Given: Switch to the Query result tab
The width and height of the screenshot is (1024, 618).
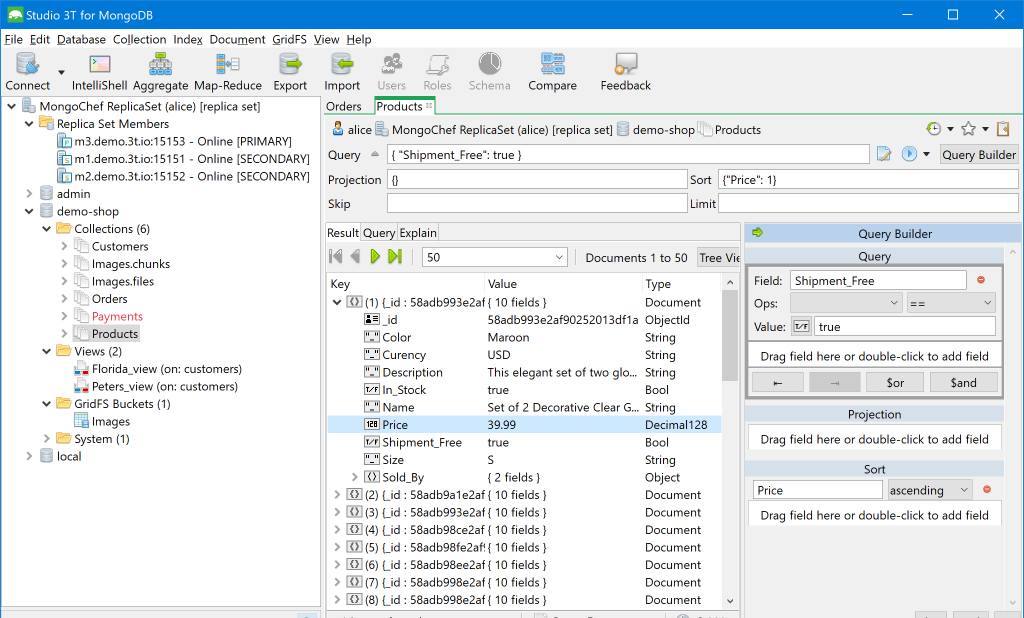Looking at the screenshot, I should click(379, 233).
